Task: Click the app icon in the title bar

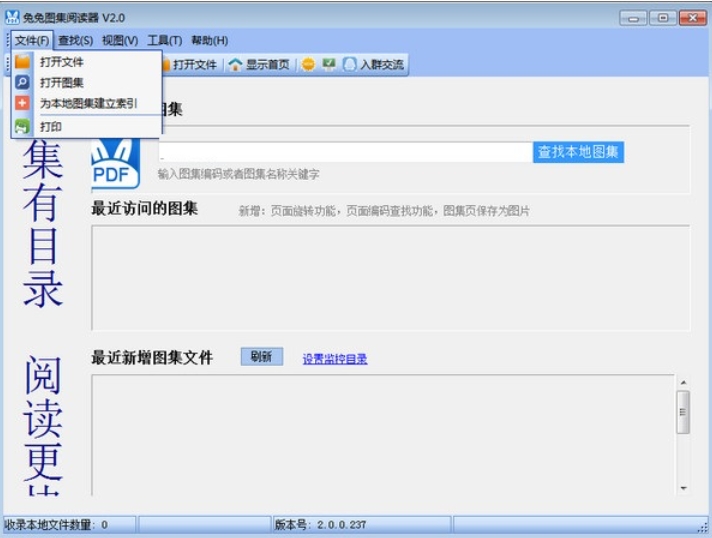Action: coord(12,17)
